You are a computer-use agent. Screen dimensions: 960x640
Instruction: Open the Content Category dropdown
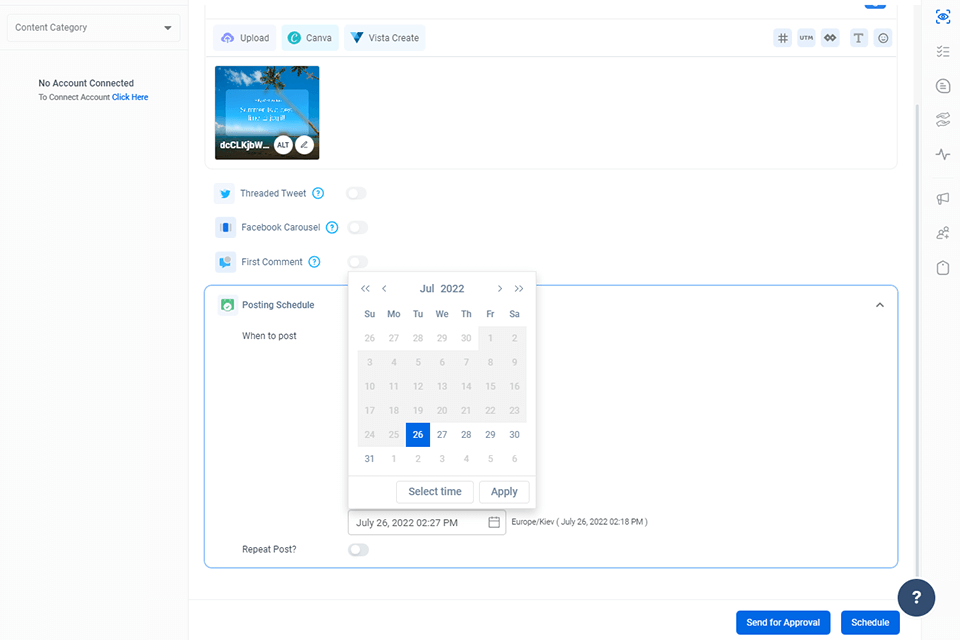click(x=94, y=28)
